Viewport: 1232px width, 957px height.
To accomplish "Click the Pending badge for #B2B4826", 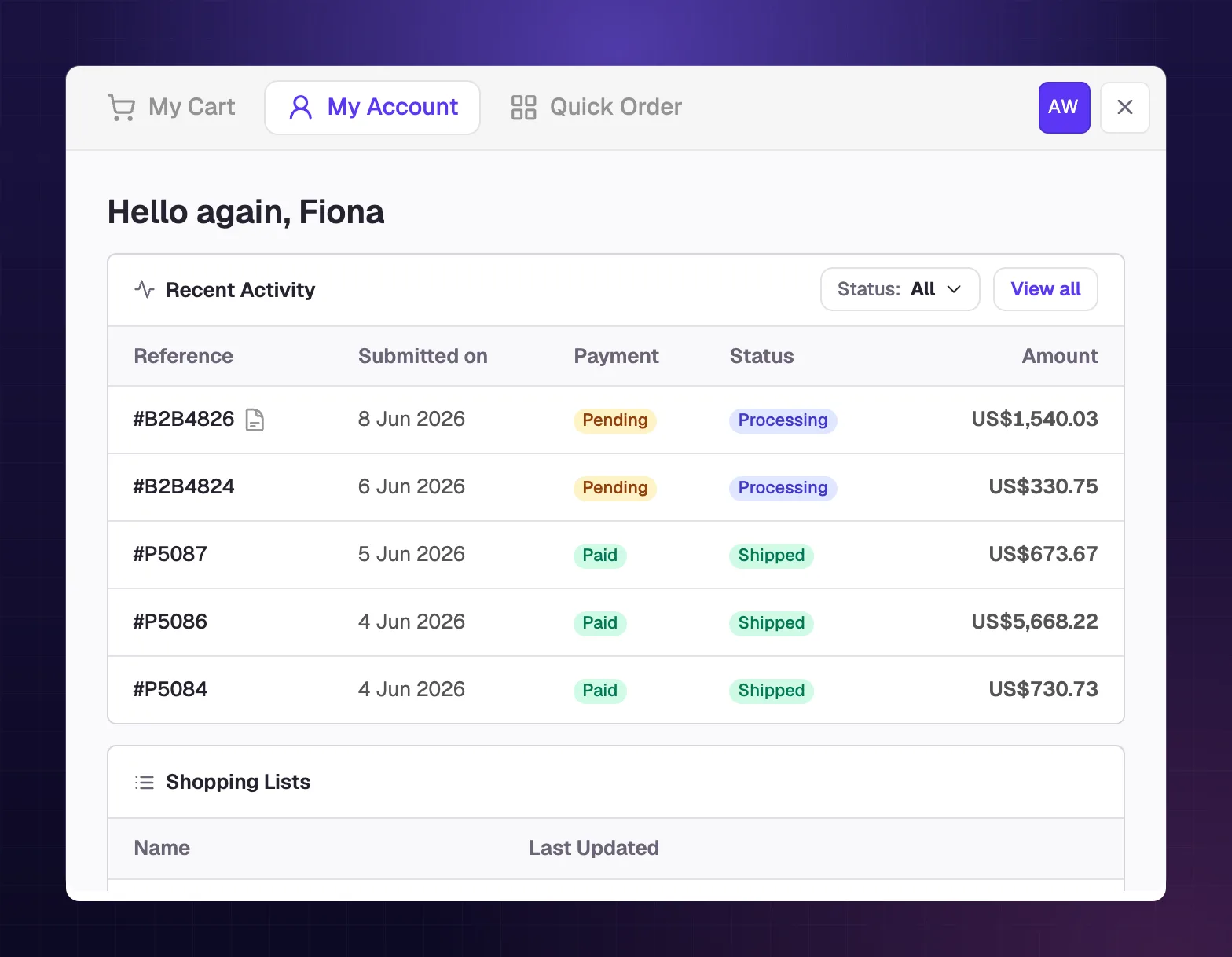I will [615, 420].
